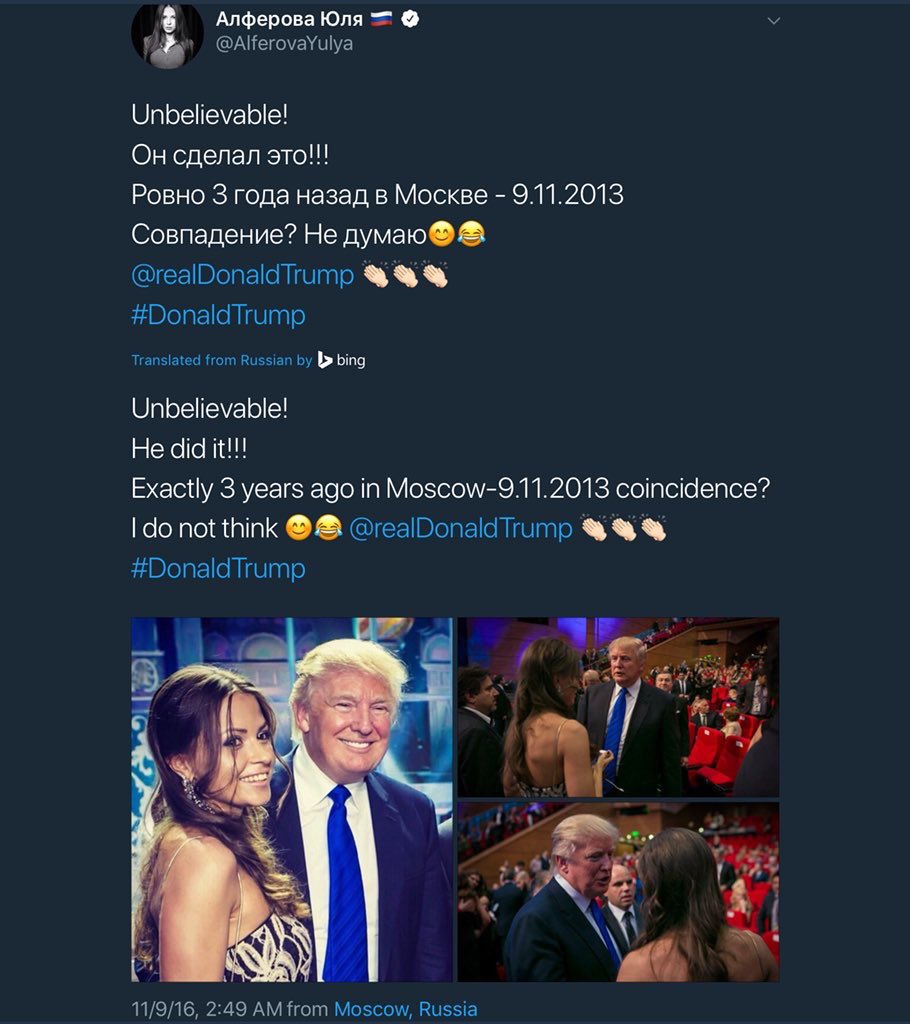Click the Russian flag emoji in the name
This screenshot has width=910, height=1024.
point(382,20)
